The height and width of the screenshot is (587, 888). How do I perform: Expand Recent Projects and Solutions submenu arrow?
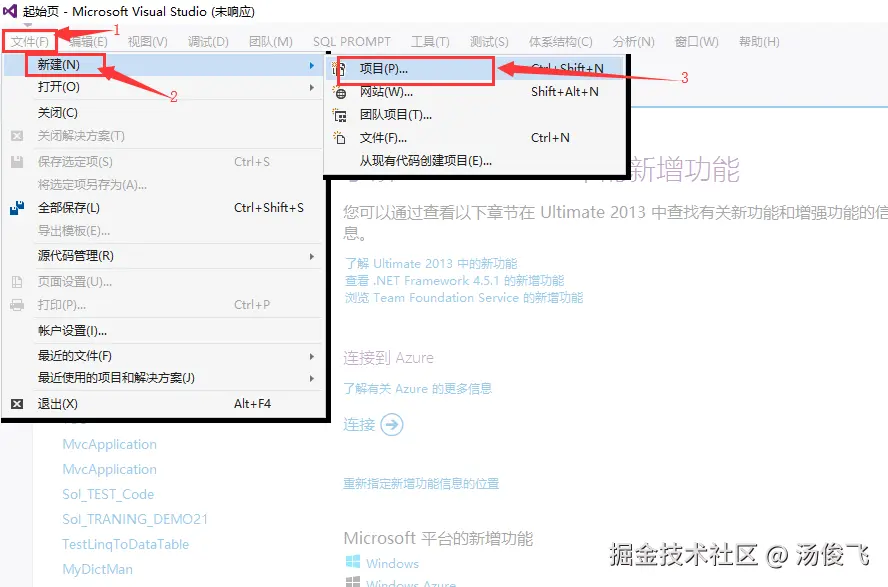[x=311, y=378]
